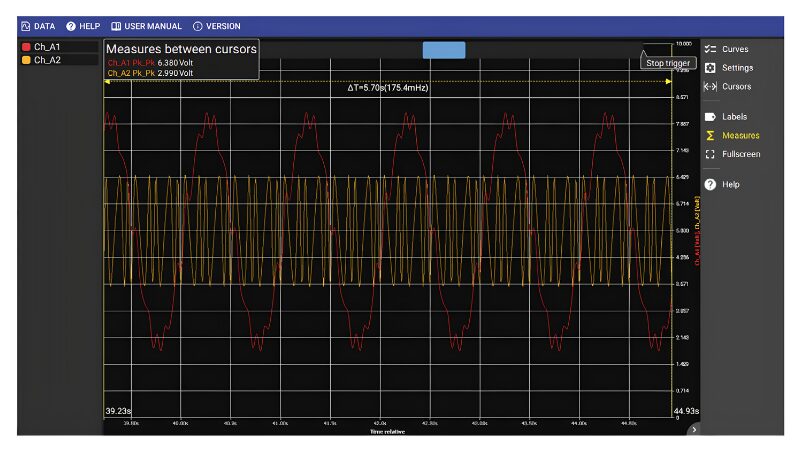Click the Stop trigger button

pyautogui.click(x=668, y=63)
